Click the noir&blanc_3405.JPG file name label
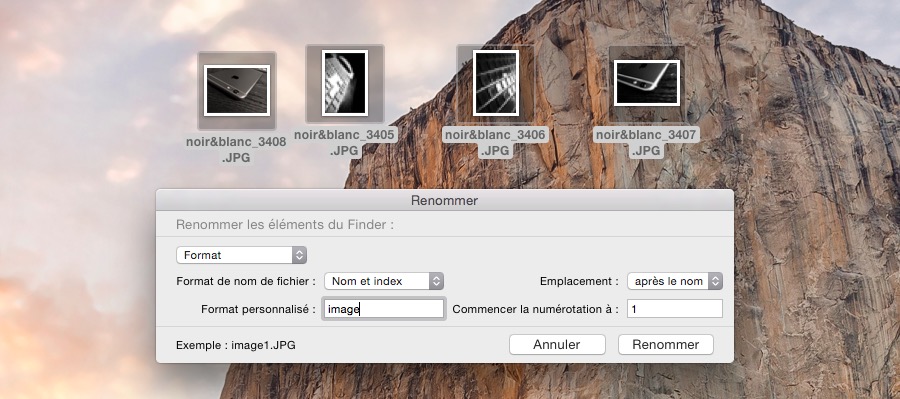 [344, 142]
